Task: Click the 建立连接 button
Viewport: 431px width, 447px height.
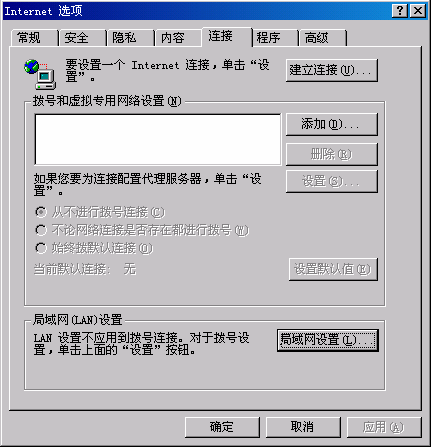Action: click(332, 70)
